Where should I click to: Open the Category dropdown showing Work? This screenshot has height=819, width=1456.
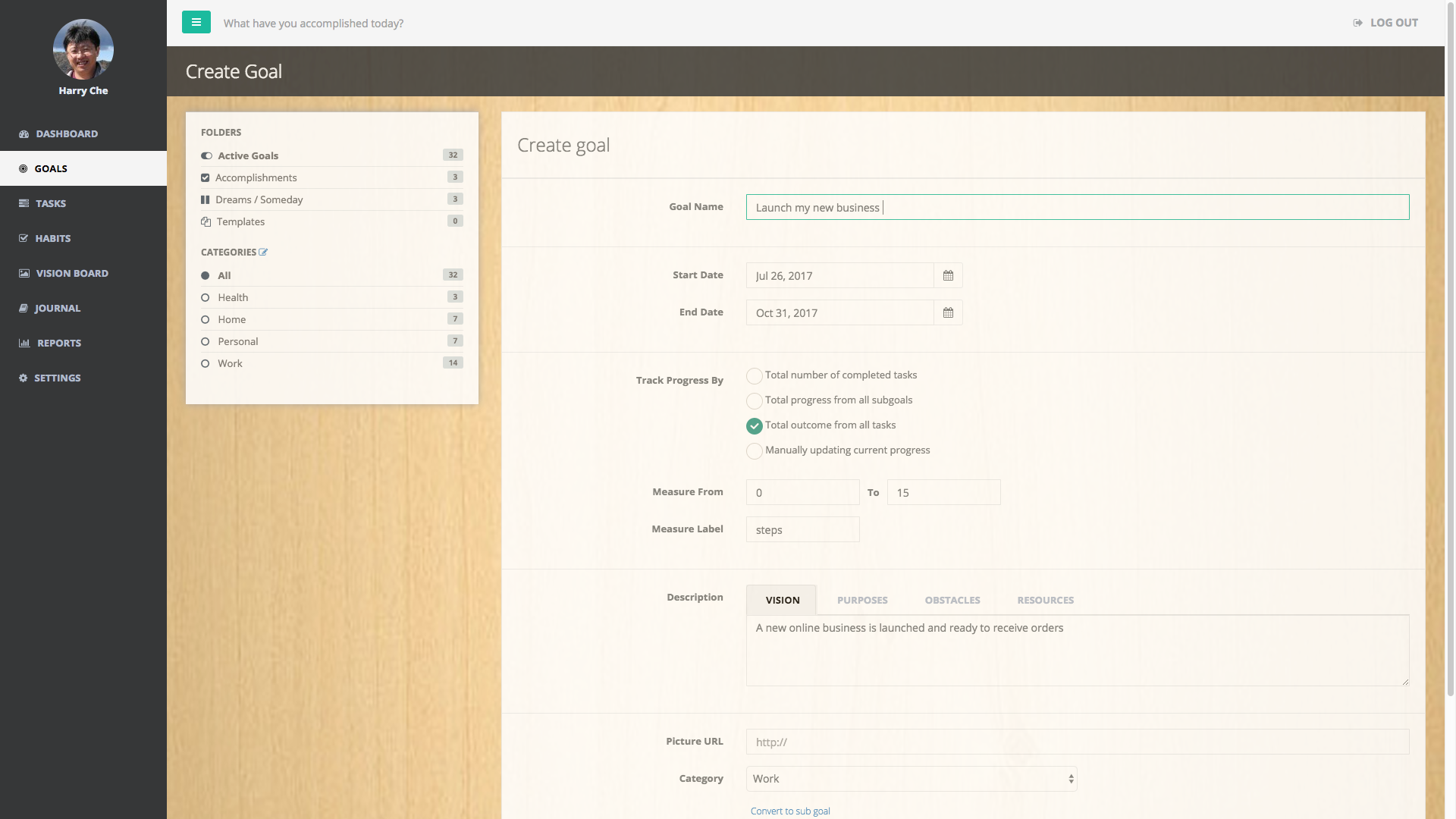tap(911, 778)
